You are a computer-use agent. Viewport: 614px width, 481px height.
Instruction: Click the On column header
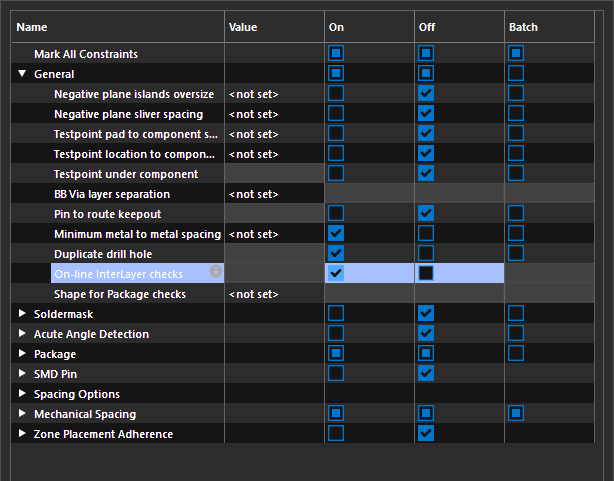pos(370,27)
